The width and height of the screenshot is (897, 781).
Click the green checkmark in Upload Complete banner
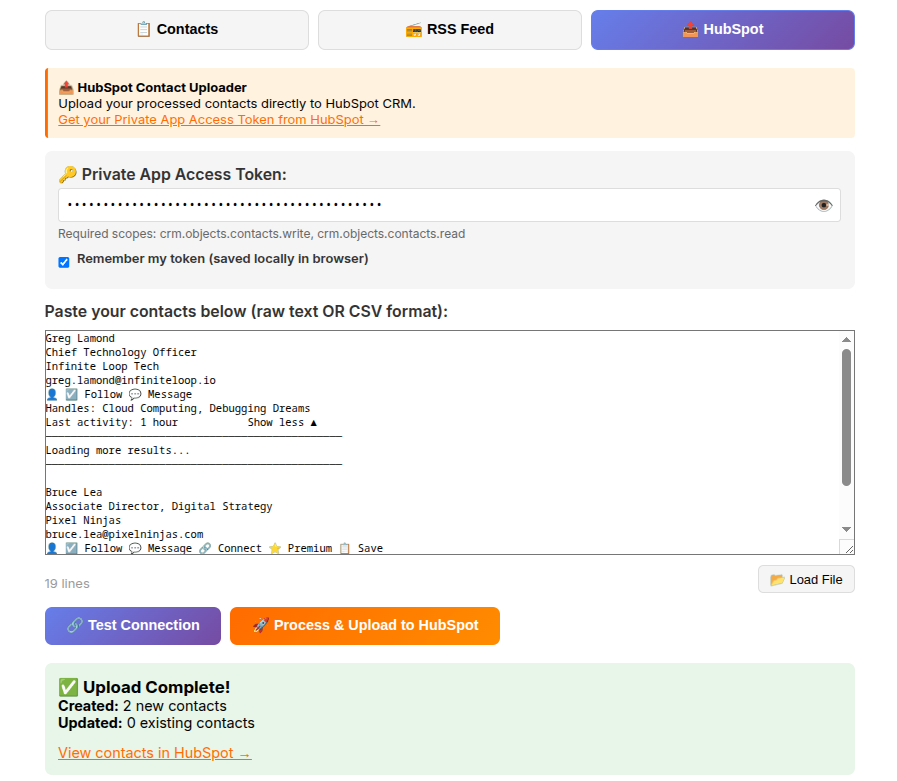coord(68,686)
